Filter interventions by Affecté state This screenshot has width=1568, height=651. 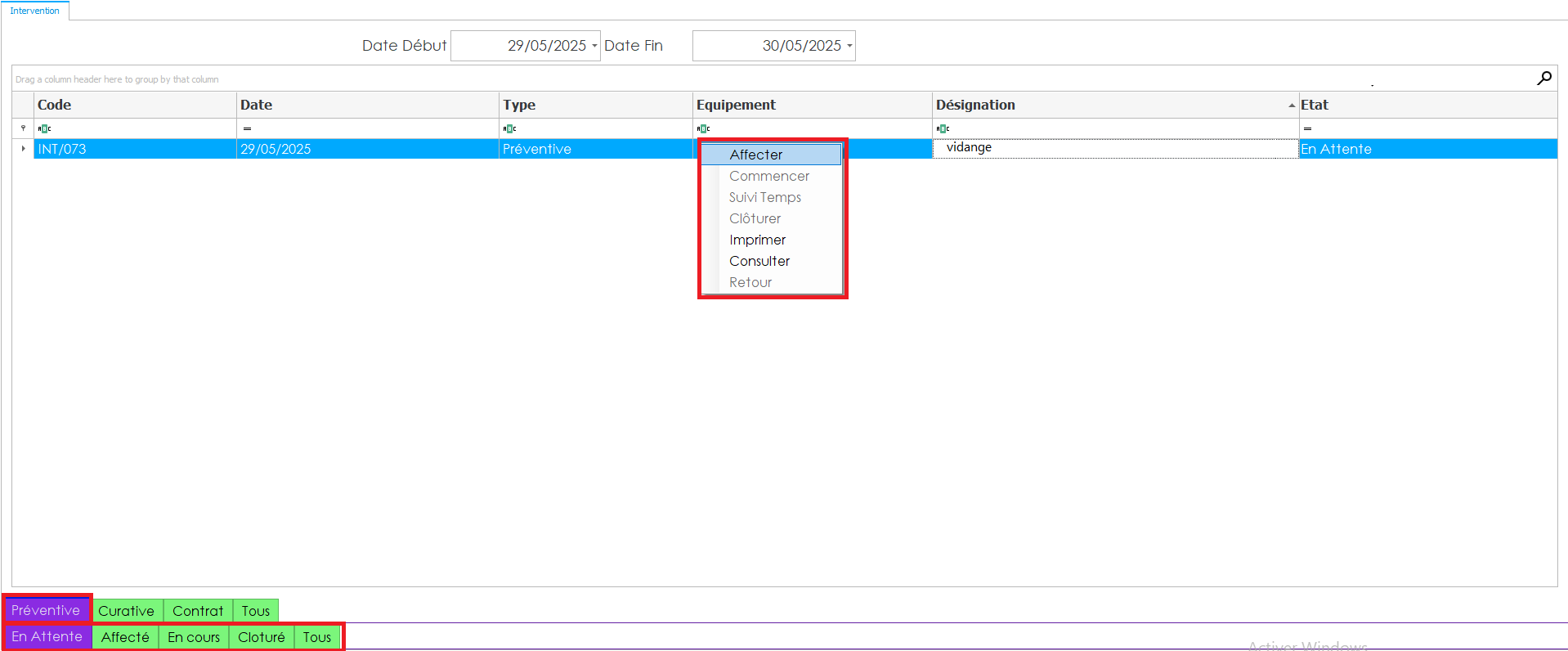[x=125, y=637]
